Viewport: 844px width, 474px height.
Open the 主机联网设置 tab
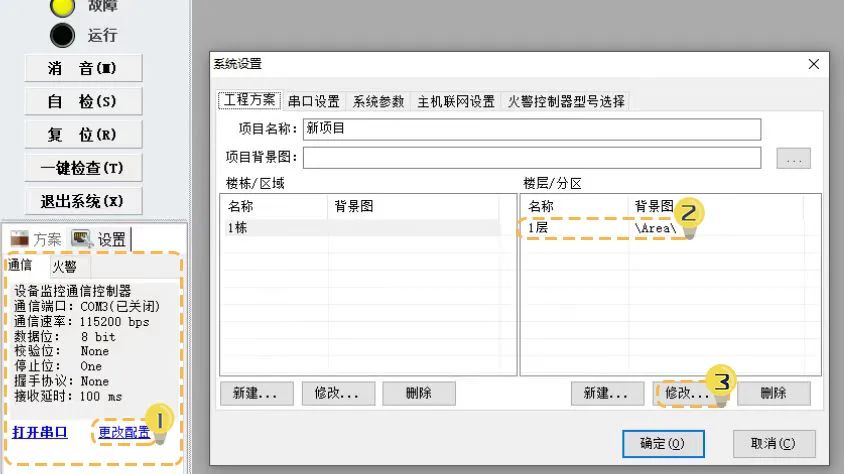tap(455, 101)
